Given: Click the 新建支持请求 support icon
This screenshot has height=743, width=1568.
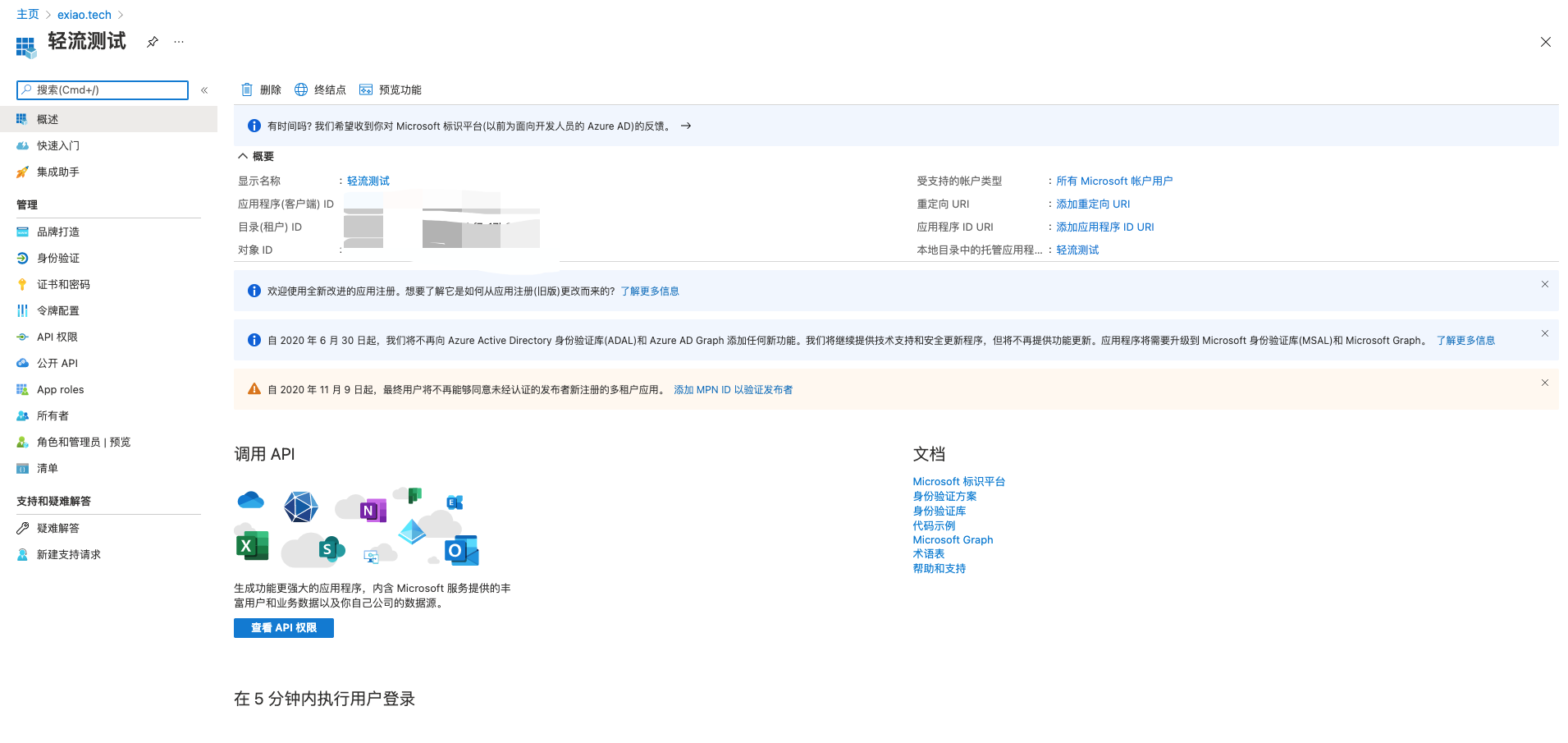Looking at the screenshot, I should click(x=22, y=554).
